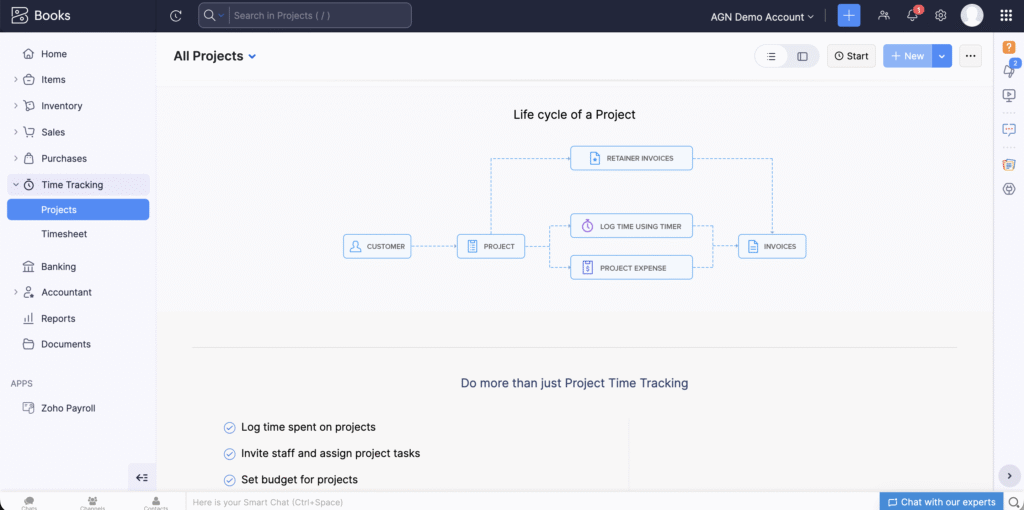Open settings gear icon
Image resolution: width=1024 pixels, height=510 pixels.
940,16
